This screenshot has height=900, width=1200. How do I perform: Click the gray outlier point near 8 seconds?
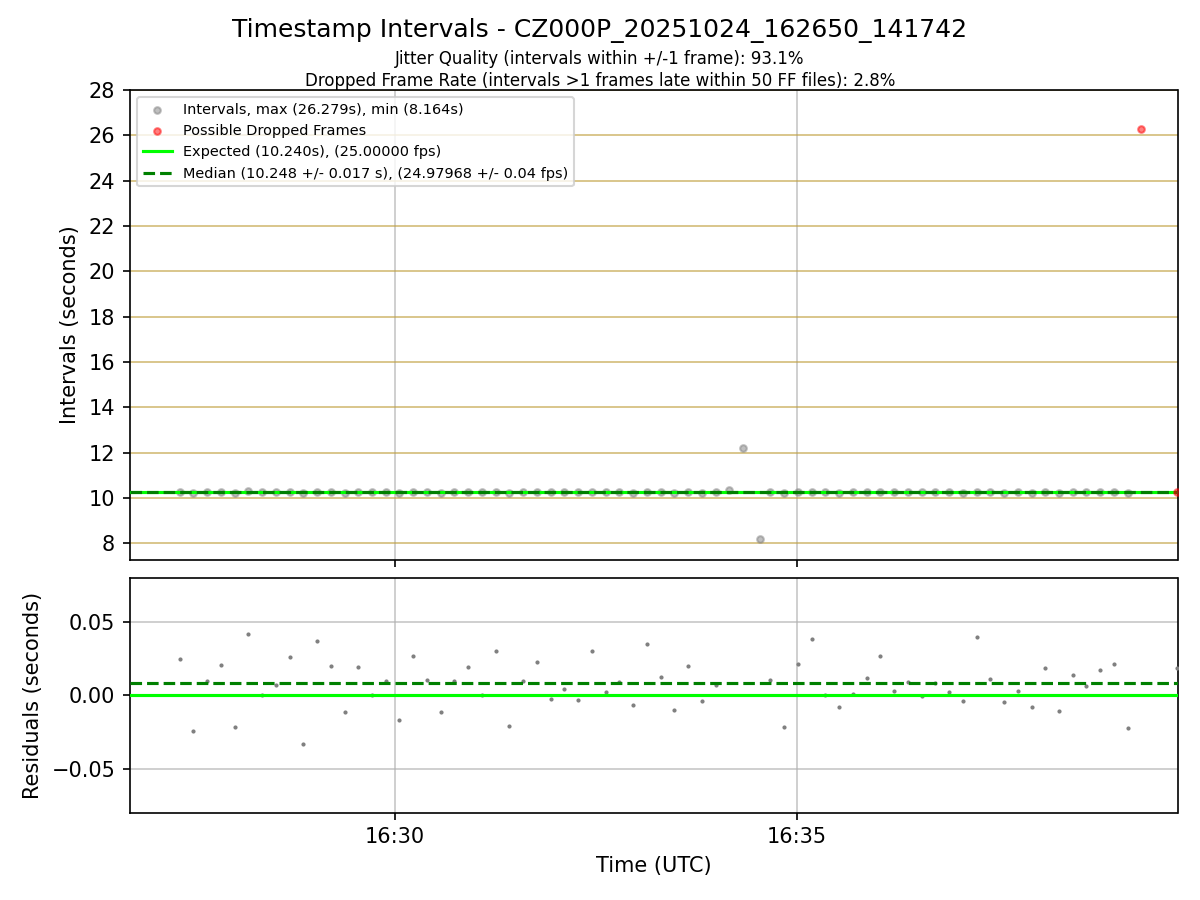tap(760, 539)
